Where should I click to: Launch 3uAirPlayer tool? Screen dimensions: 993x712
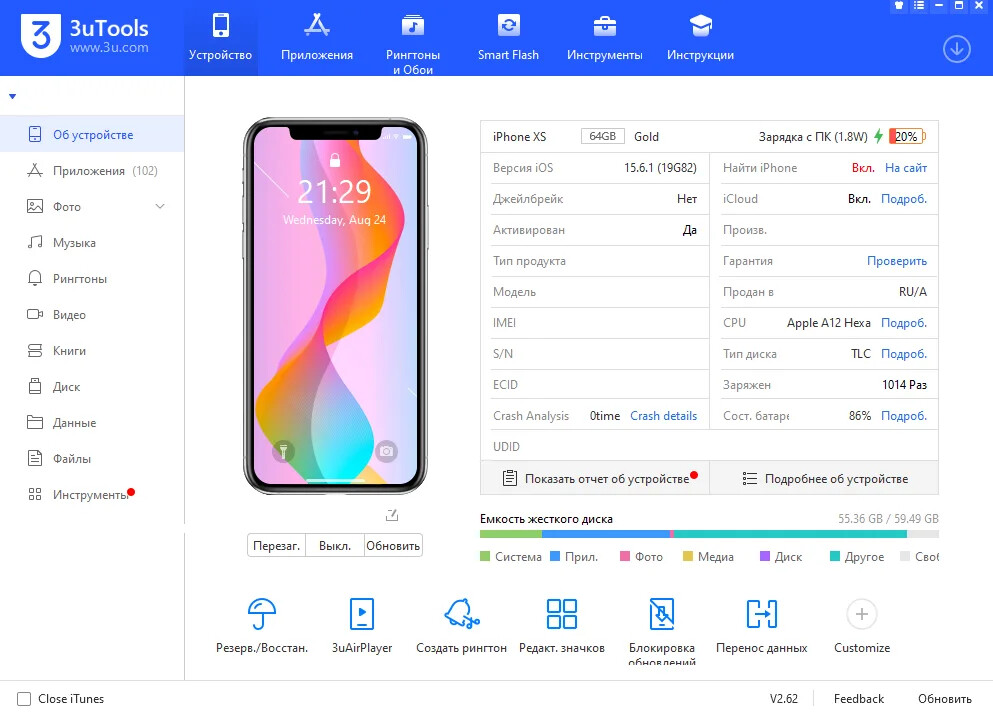[361, 614]
